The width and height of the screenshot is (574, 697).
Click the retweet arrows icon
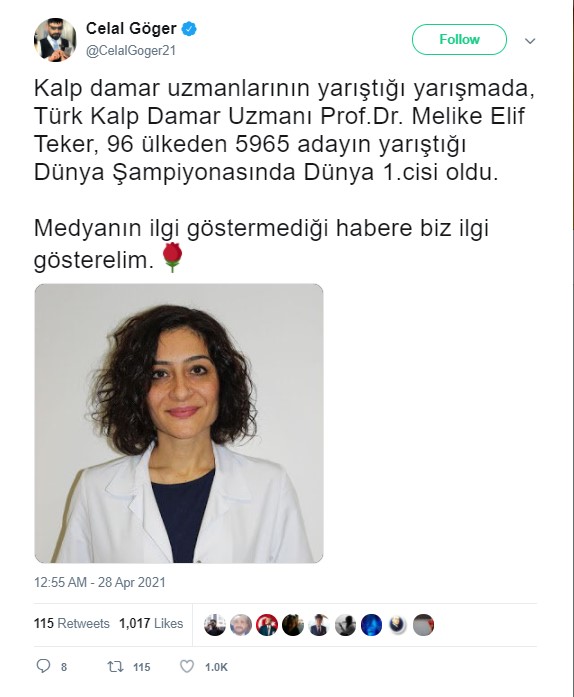[x=115, y=666]
